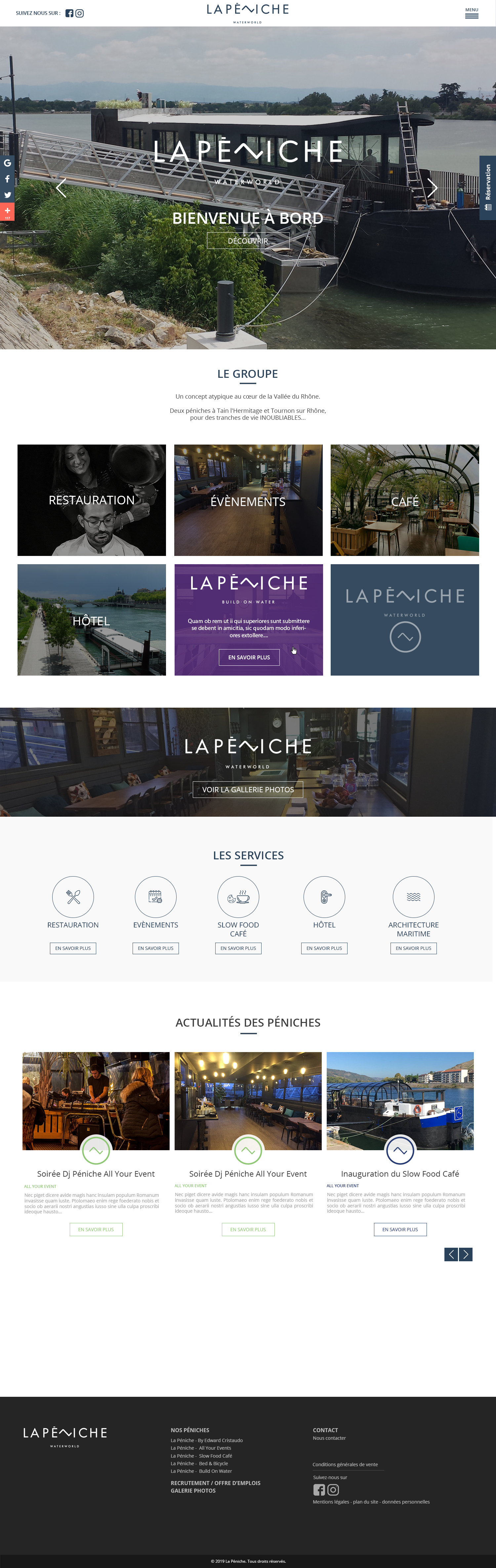Viewport: 496px width, 1568px height.
Task: Open the CAFÉ tile
Action: click(405, 500)
